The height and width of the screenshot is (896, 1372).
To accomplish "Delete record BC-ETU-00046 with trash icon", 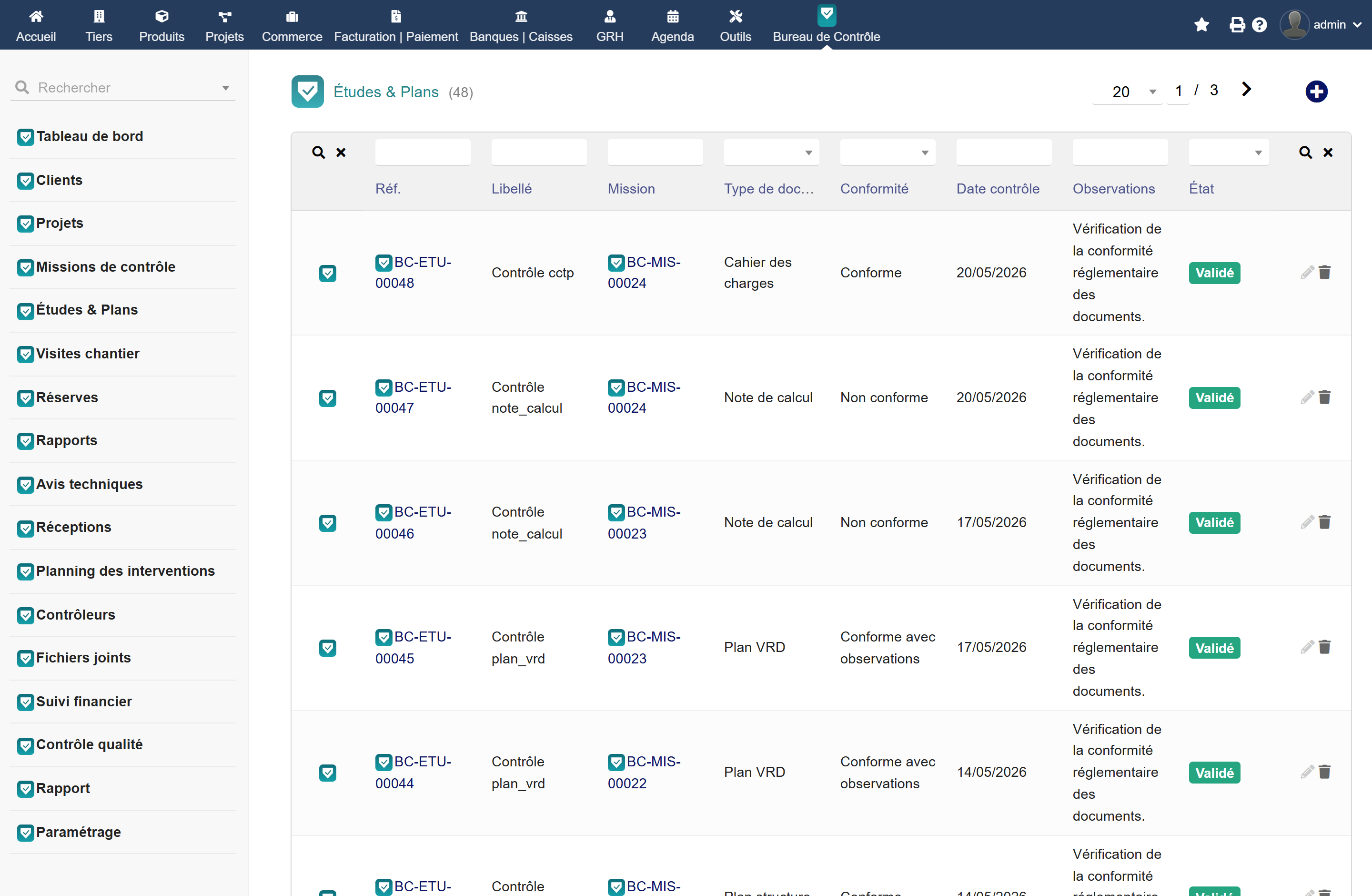I will coord(1325,522).
